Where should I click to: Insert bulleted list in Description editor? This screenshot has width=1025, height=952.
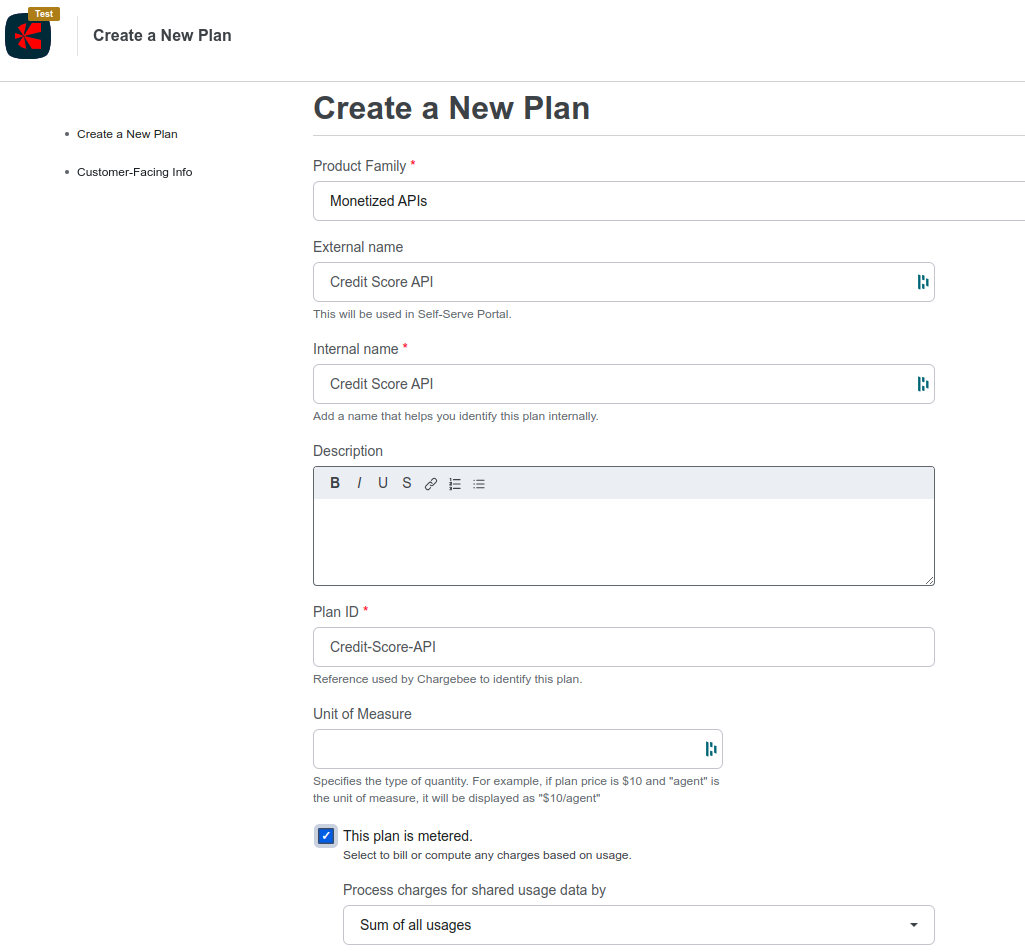479,484
